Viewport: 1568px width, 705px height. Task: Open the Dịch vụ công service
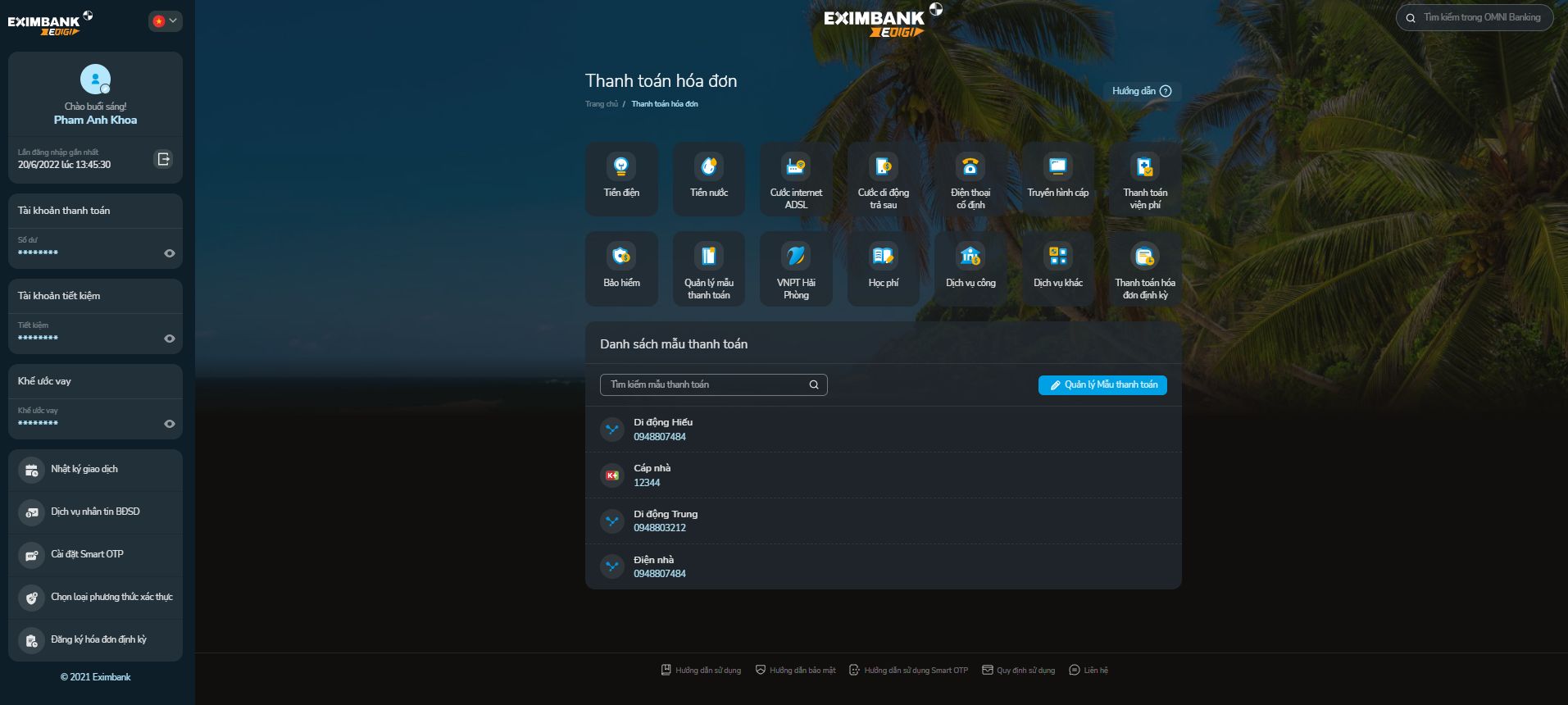coord(970,268)
